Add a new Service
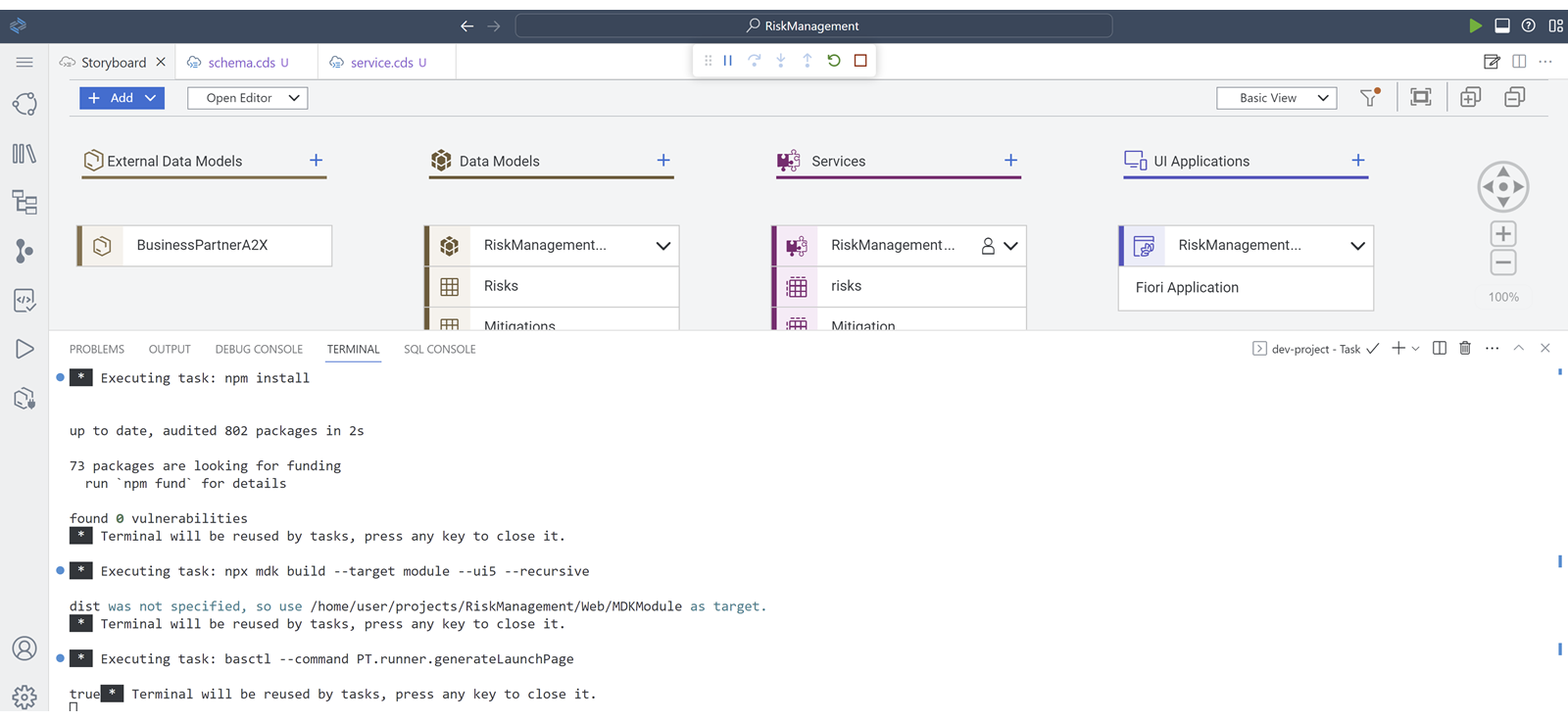The height and width of the screenshot is (721, 1568). 1010,160
